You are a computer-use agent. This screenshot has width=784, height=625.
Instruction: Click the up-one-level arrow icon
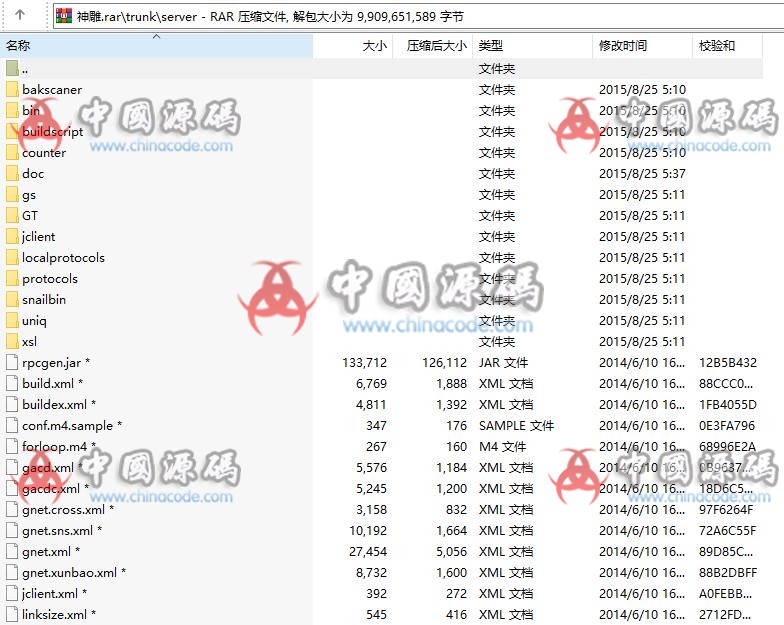point(20,15)
